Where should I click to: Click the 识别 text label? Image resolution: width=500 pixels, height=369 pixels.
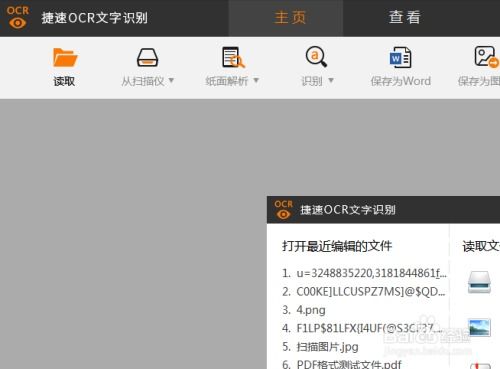312,81
